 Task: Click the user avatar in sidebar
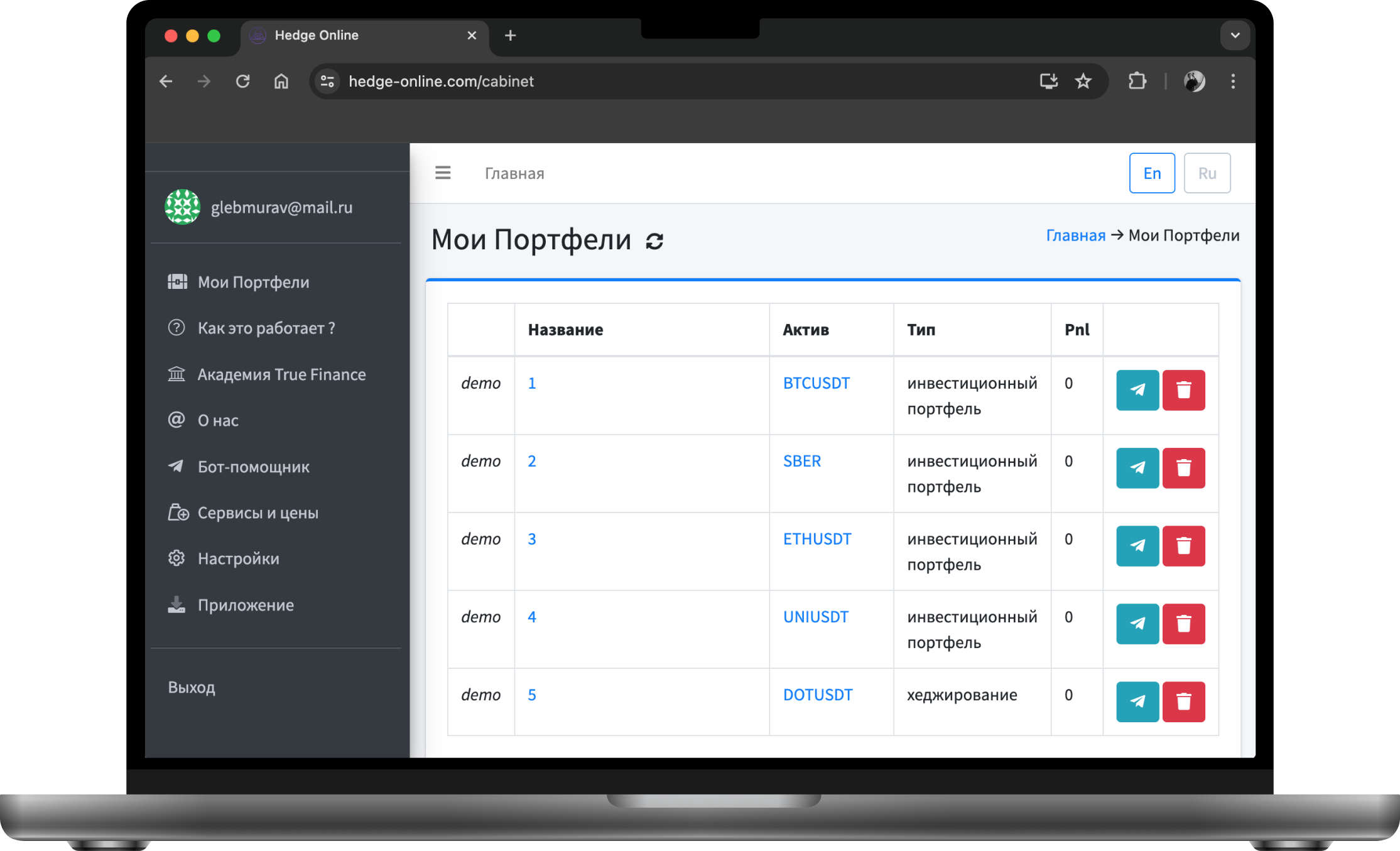[182, 207]
